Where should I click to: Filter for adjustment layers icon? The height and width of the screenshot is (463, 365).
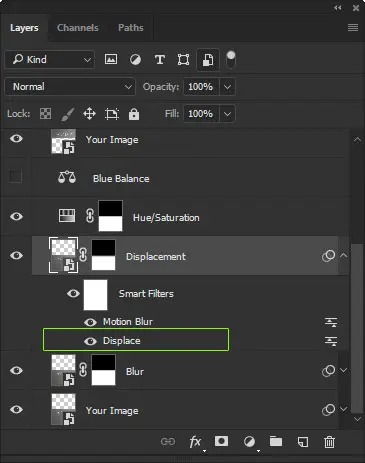135,60
